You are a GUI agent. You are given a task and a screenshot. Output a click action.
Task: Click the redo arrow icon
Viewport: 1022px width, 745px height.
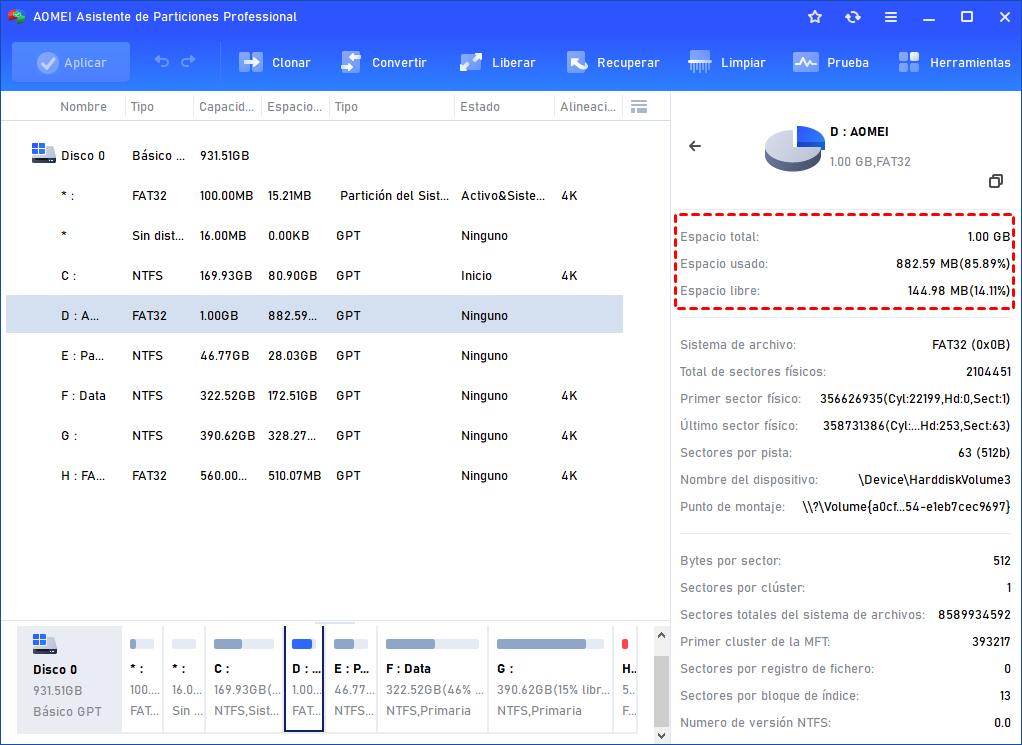[188, 62]
